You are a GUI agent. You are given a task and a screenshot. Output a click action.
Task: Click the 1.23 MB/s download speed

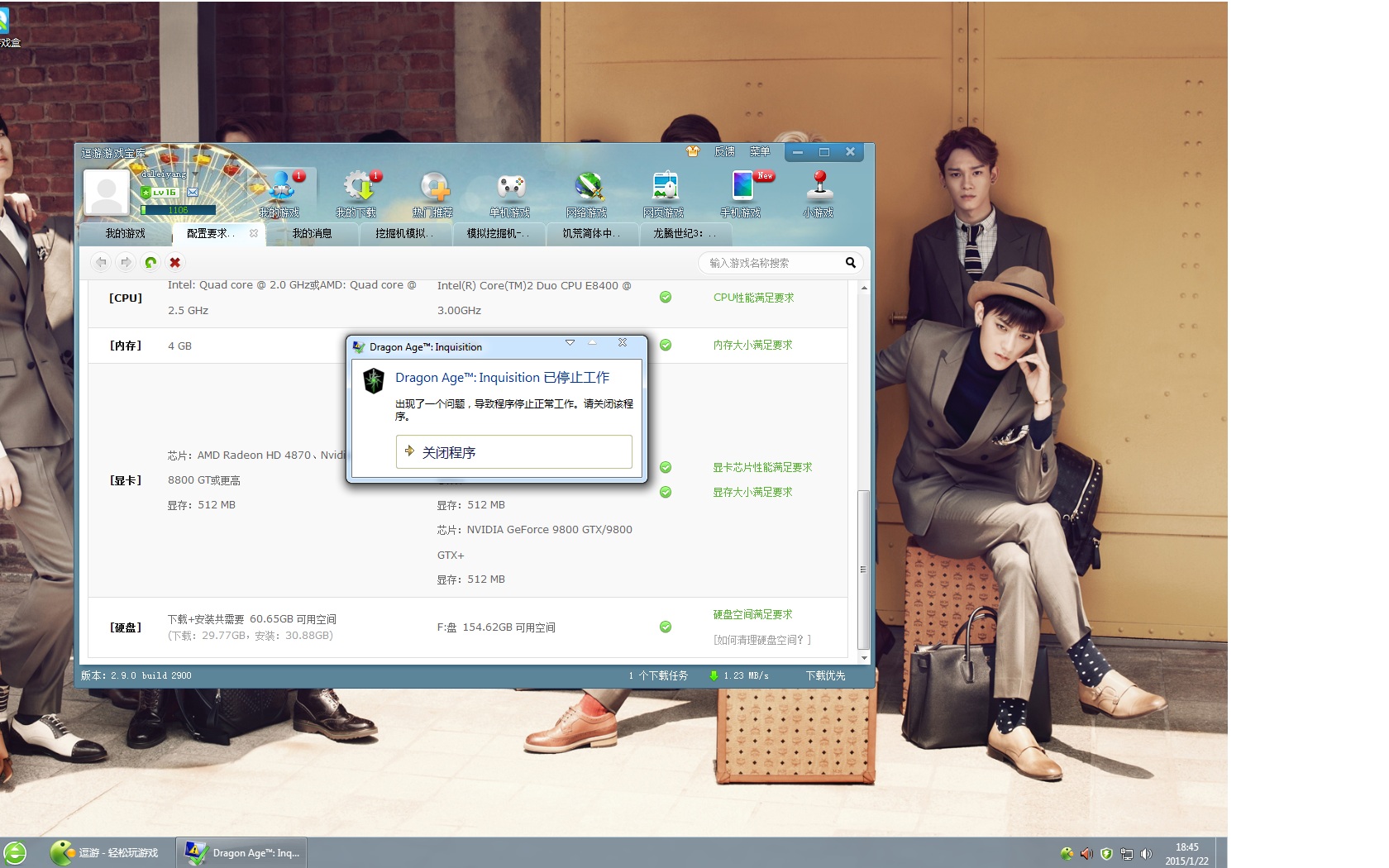[x=746, y=675]
